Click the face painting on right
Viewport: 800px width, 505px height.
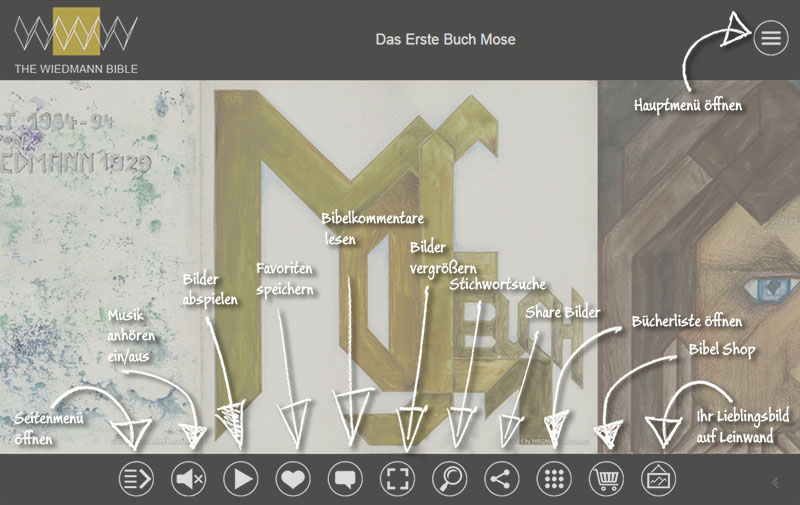pos(698,266)
